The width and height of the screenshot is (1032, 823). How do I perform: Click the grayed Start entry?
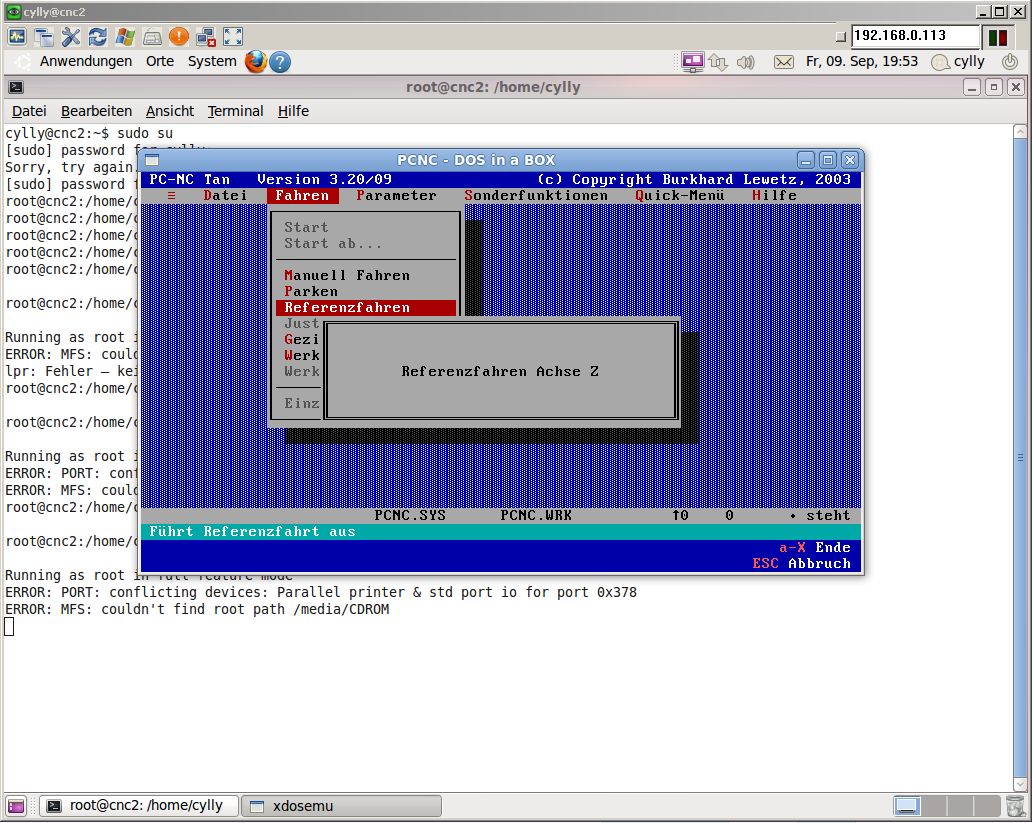coord(306,227)
